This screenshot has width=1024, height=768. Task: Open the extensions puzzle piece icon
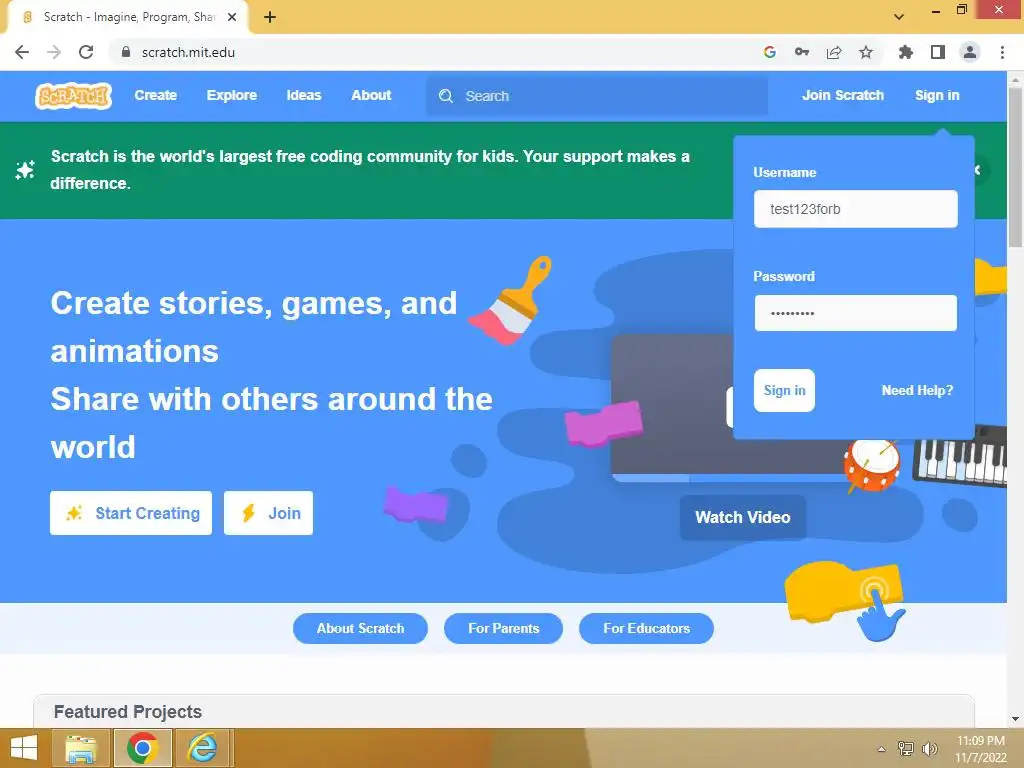click(x=905, y=52)
